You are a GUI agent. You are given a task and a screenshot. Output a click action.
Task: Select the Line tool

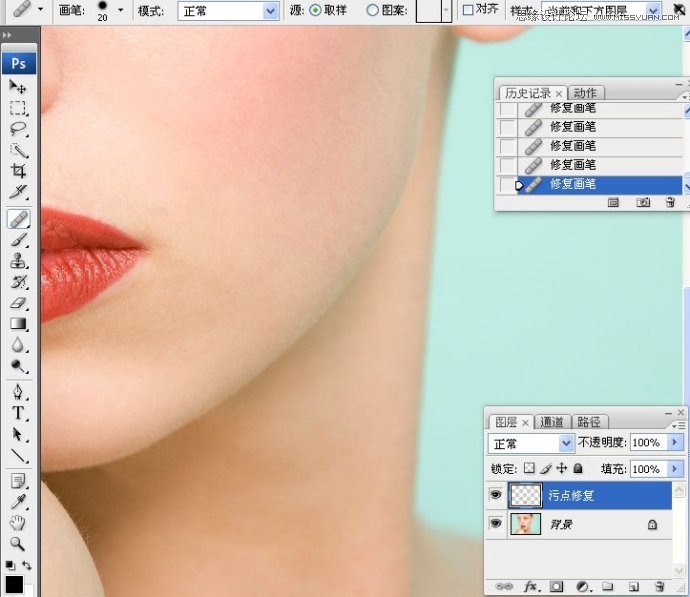pos(18,455)
